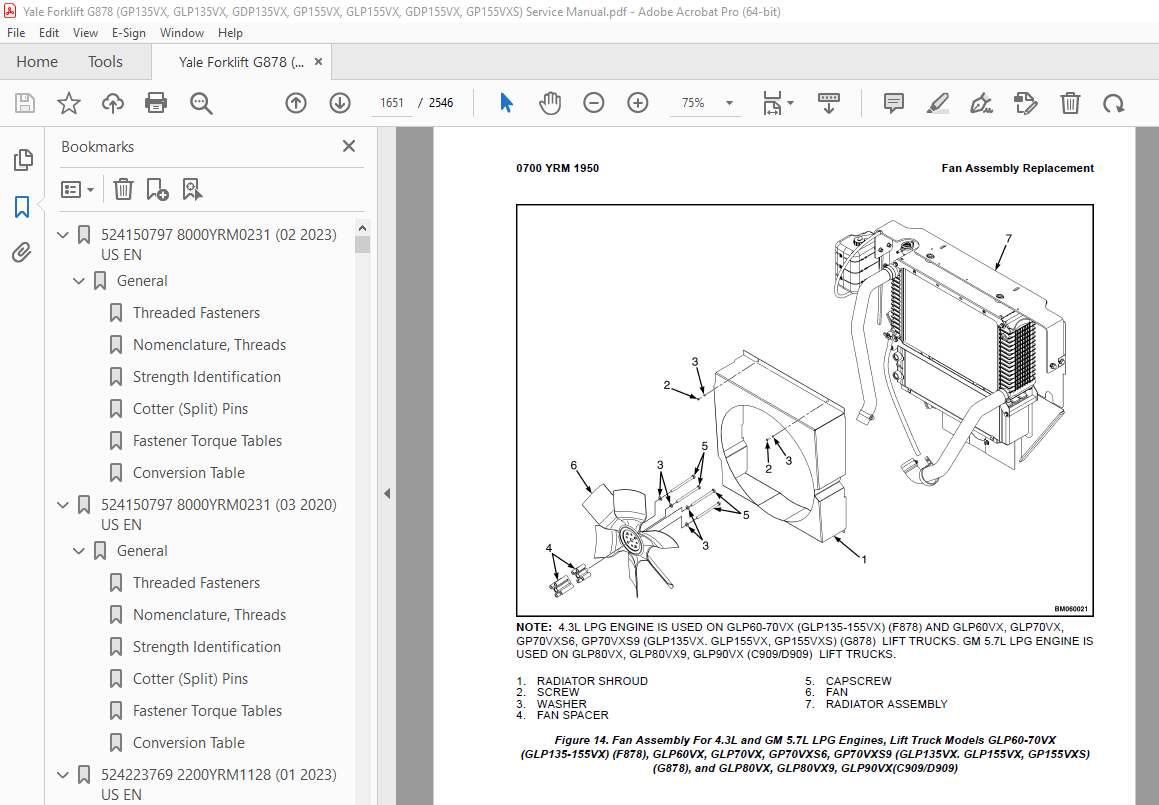Image resolution: width=1159 pixels, height=805 pixels.
Task: Click bookmarks scrollbar up arrow
Action: [362, 227]
